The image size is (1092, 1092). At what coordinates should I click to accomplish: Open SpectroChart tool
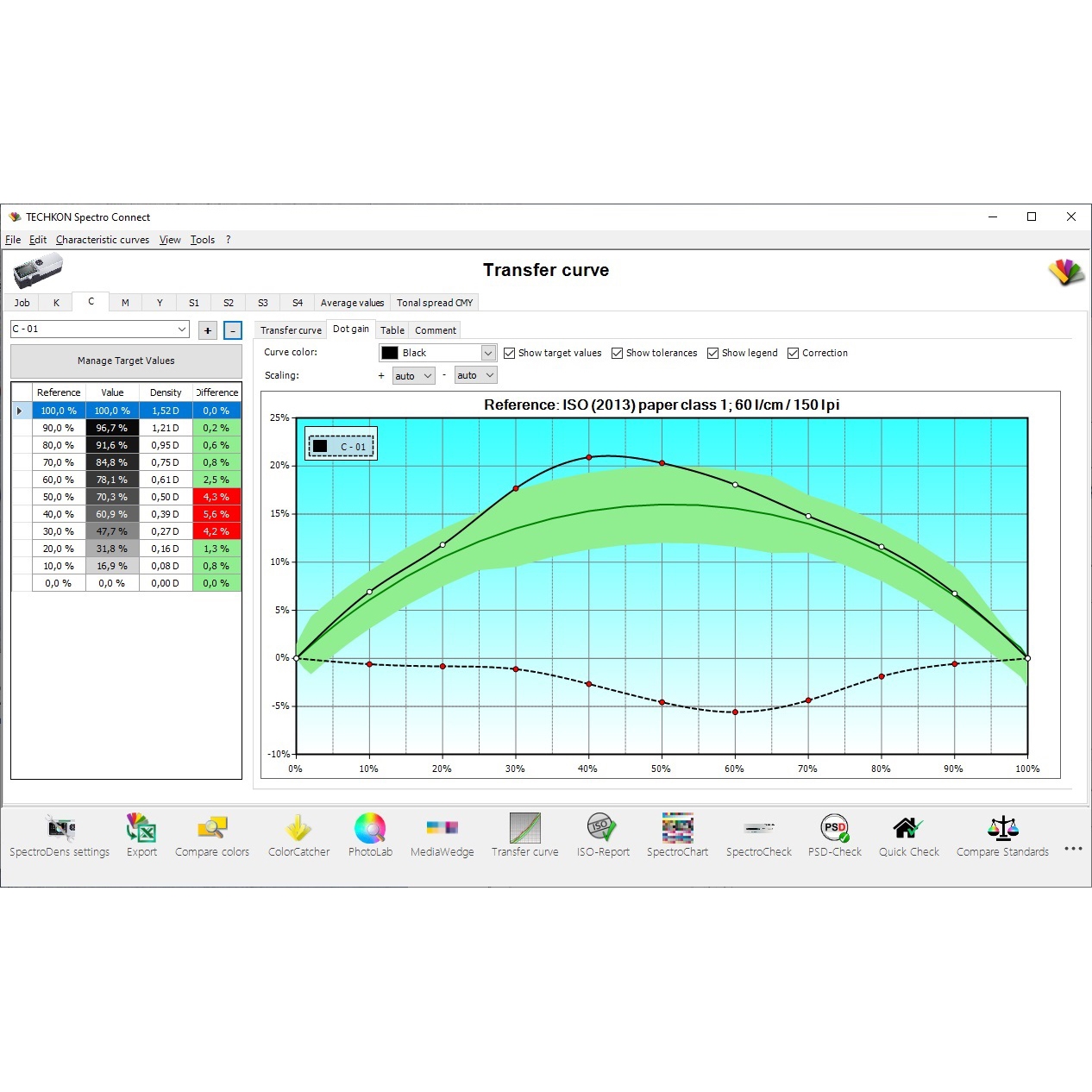[x=677, y=836]
